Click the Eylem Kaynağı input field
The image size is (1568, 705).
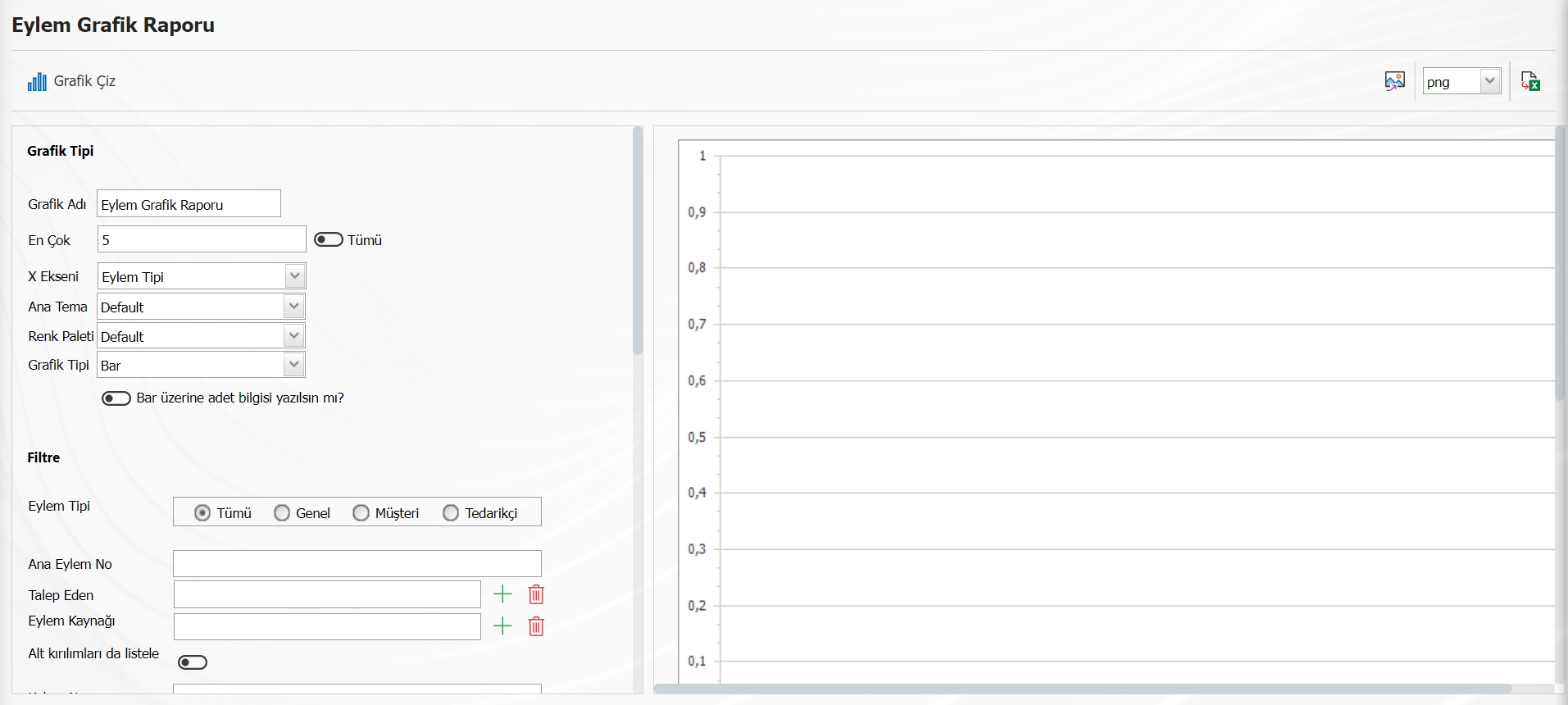click(x=327, y=626)
